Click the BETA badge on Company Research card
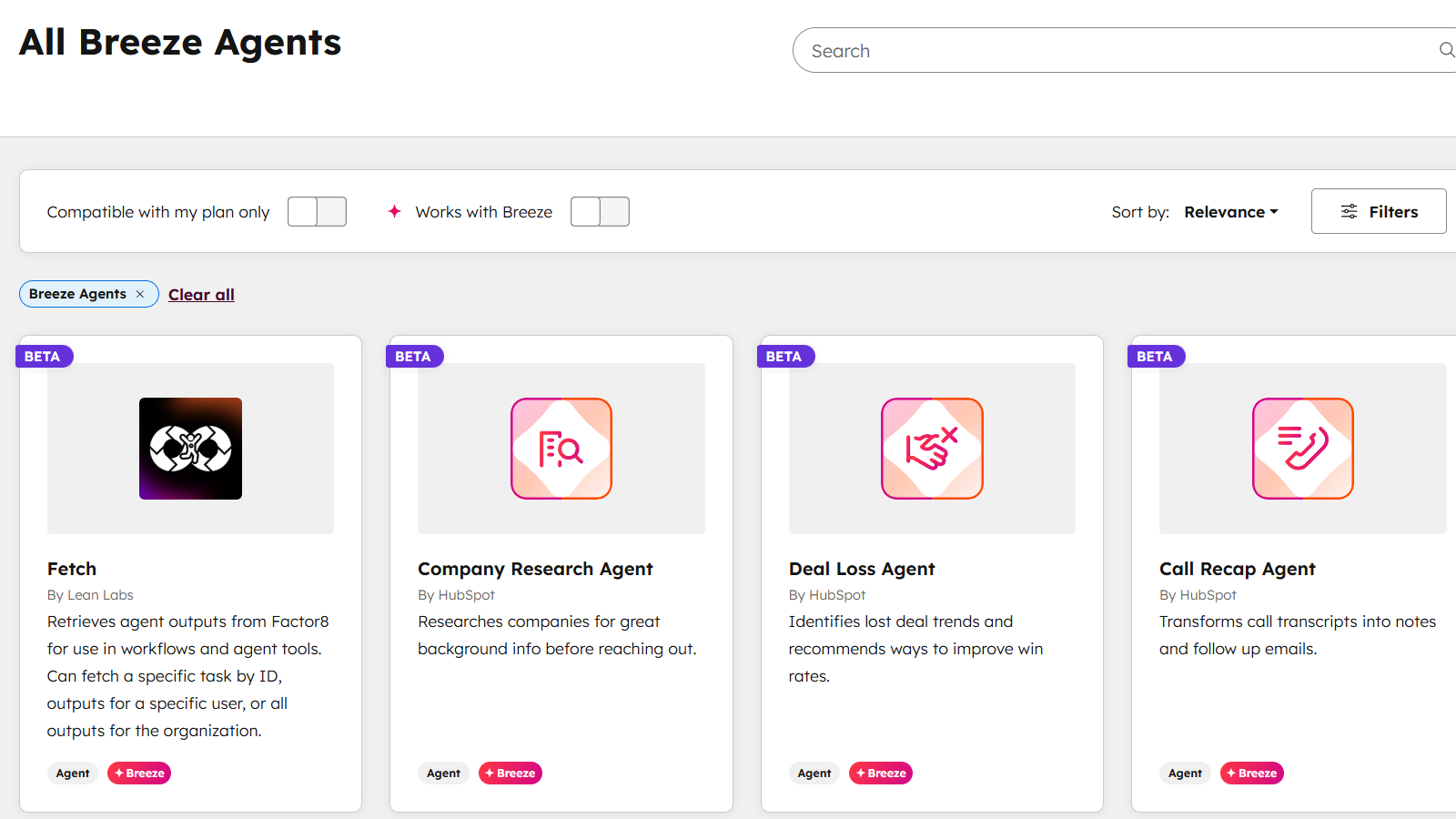The image size is (1456, 819). 413,357
